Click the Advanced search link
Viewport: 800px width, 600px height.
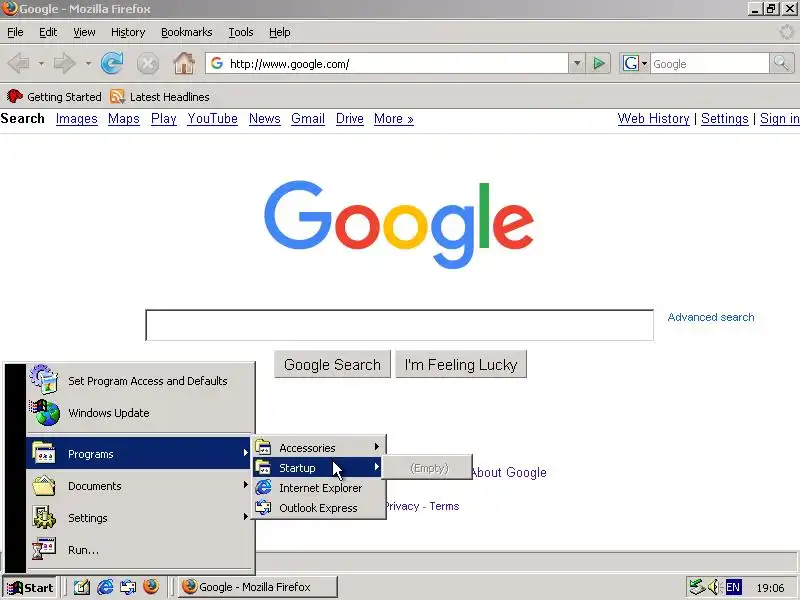pos(711,317)
